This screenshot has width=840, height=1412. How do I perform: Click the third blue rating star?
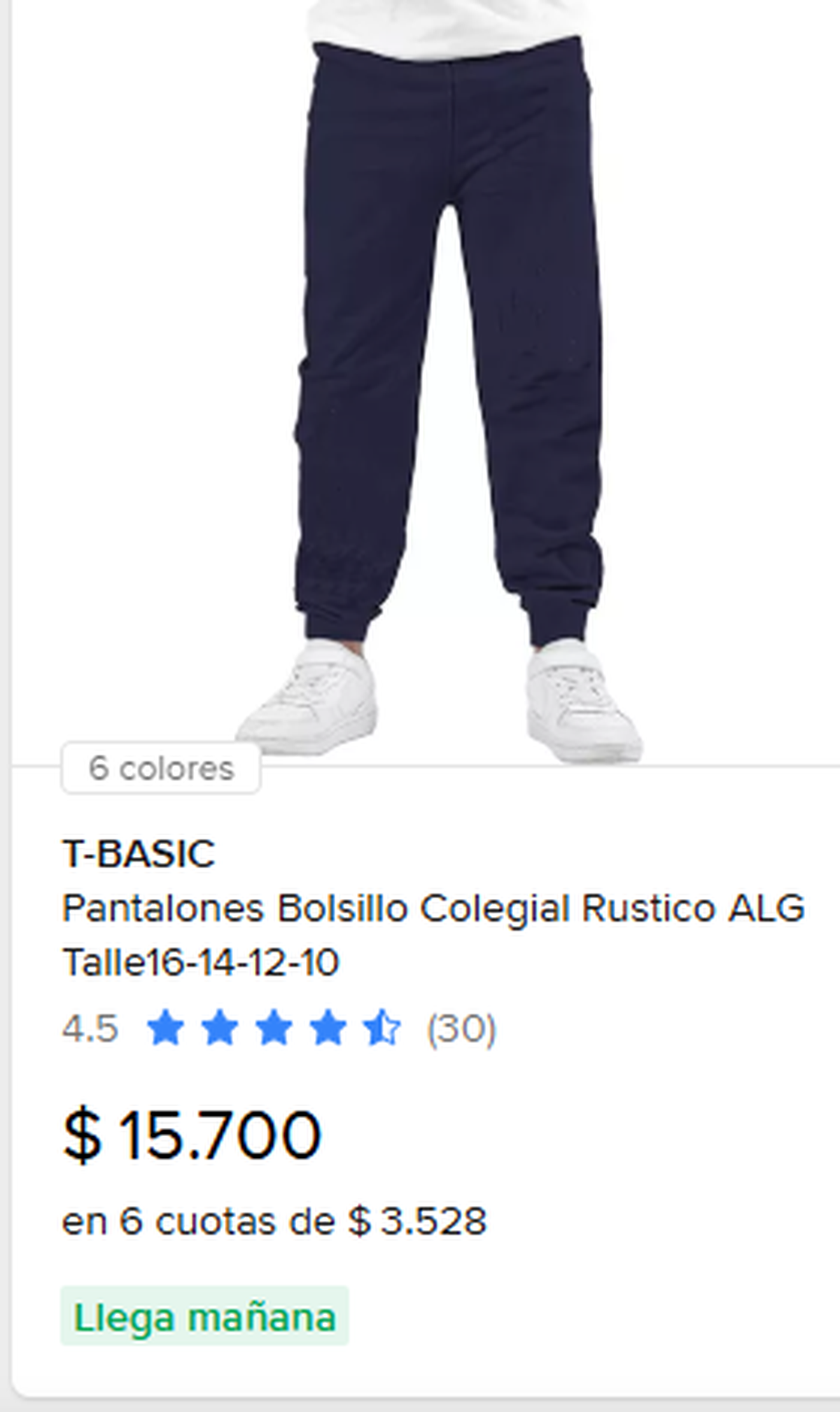(x=274, y=1028)
